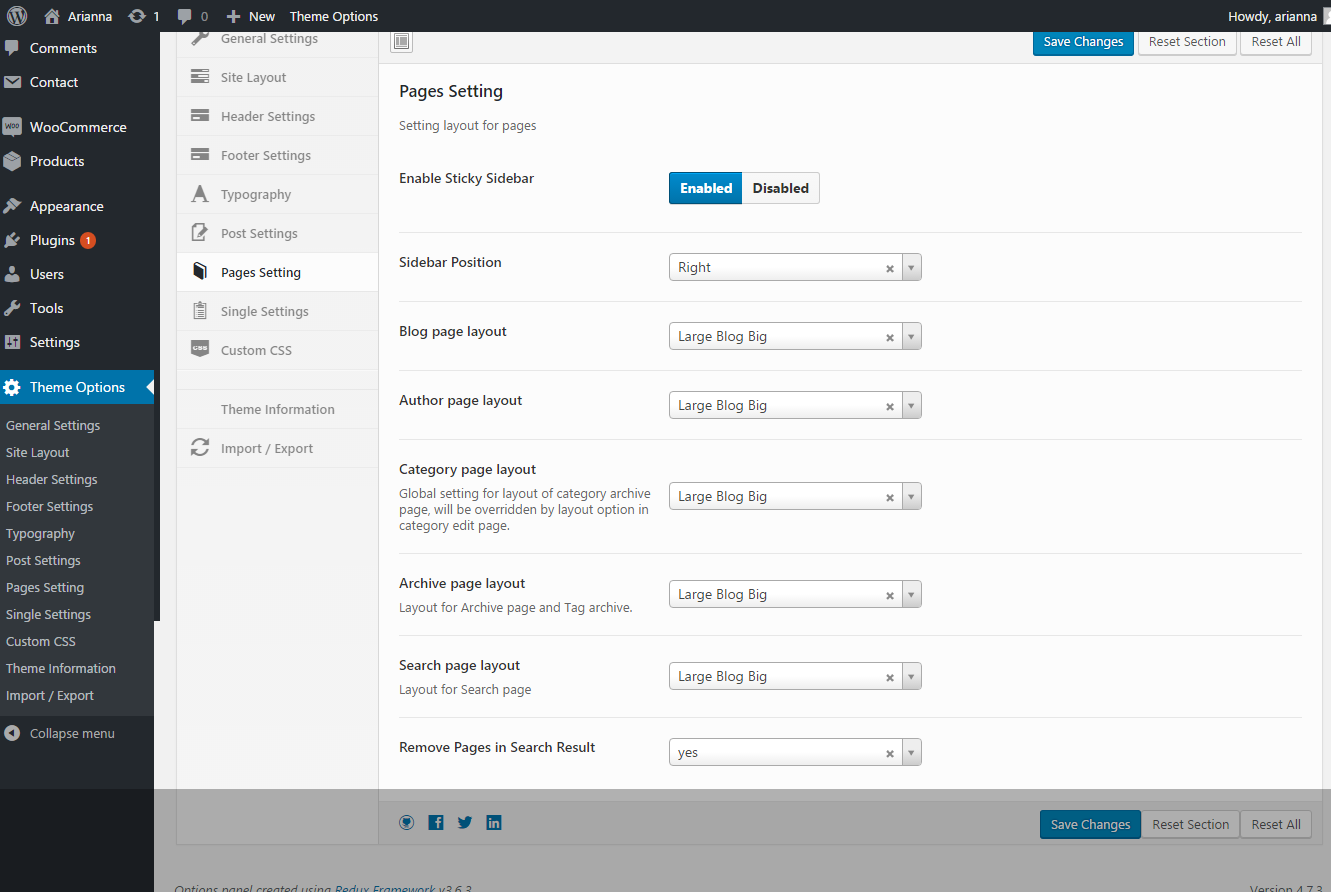
Task: Enable the Sticky Sidebar option
Action: (x=705, y=188)
